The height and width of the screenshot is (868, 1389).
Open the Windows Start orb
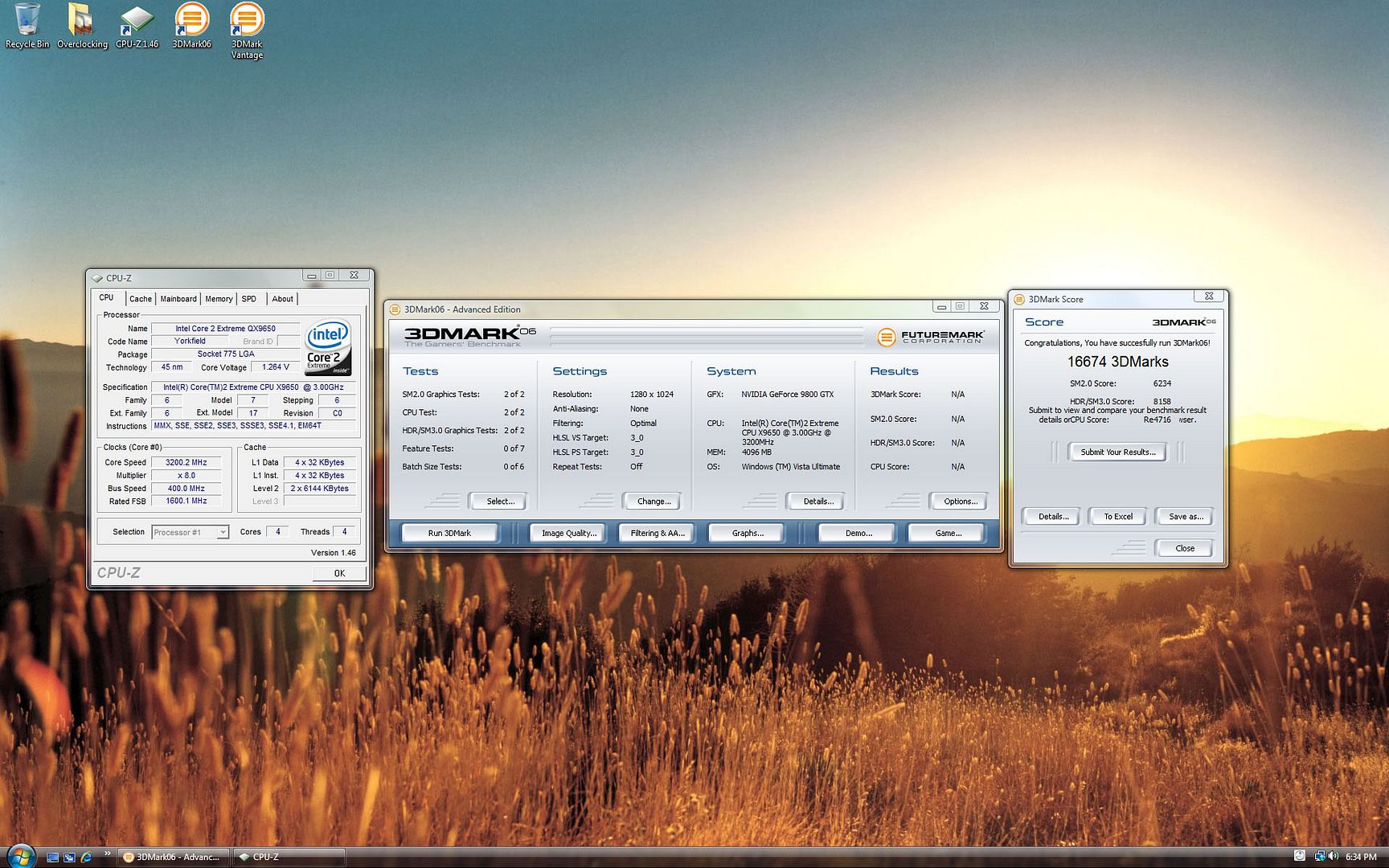click(x=20, y=855)
